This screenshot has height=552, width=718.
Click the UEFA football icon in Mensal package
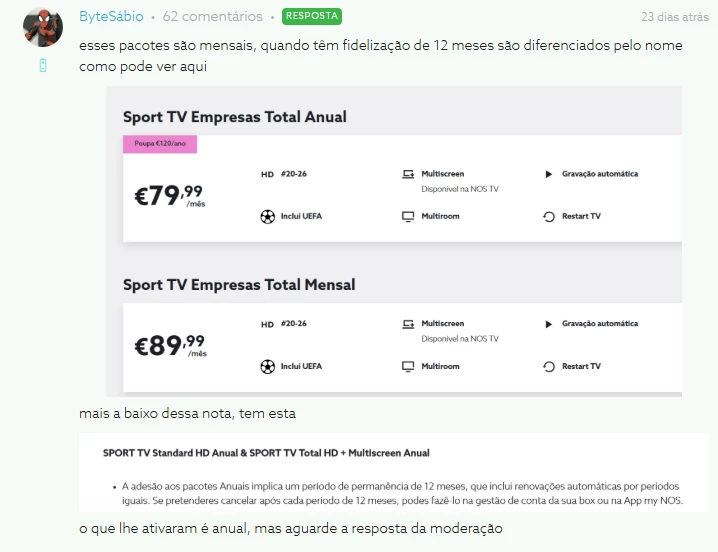click(x=267, y=366)
